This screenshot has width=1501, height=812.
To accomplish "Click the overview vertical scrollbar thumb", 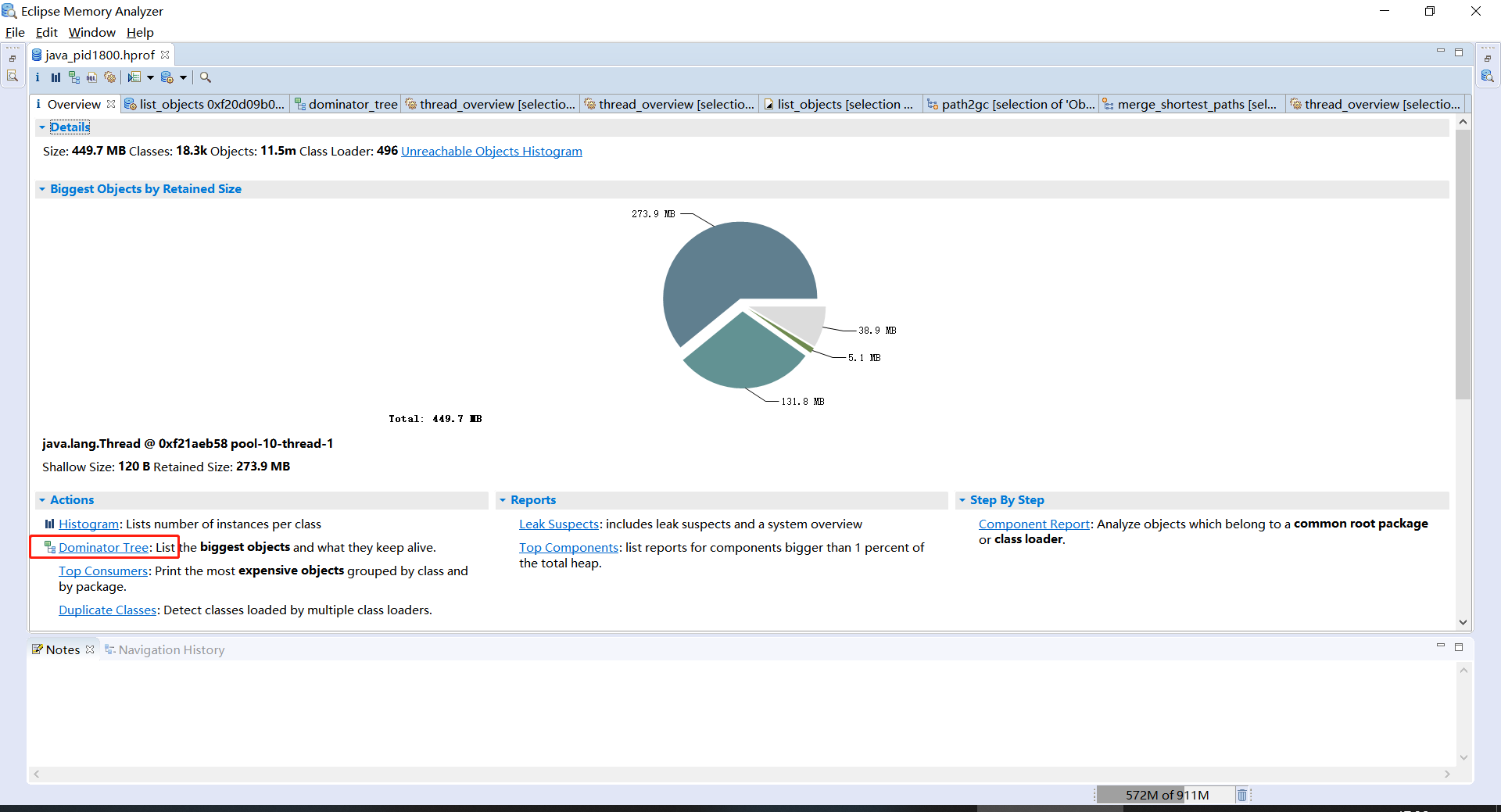I will tap(1463, 264).
